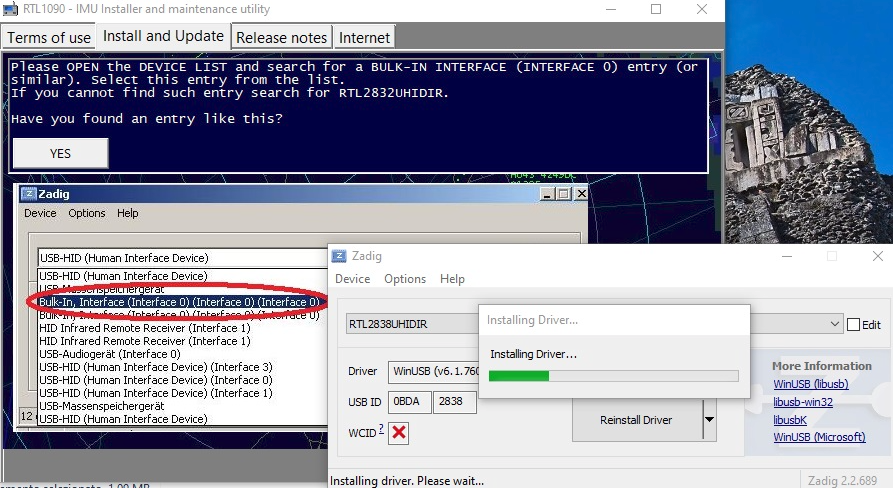The width and height of the screenshot is (893, 488).
Task: Open Device menu in embedded Zadig window
Action: [40, 213]
